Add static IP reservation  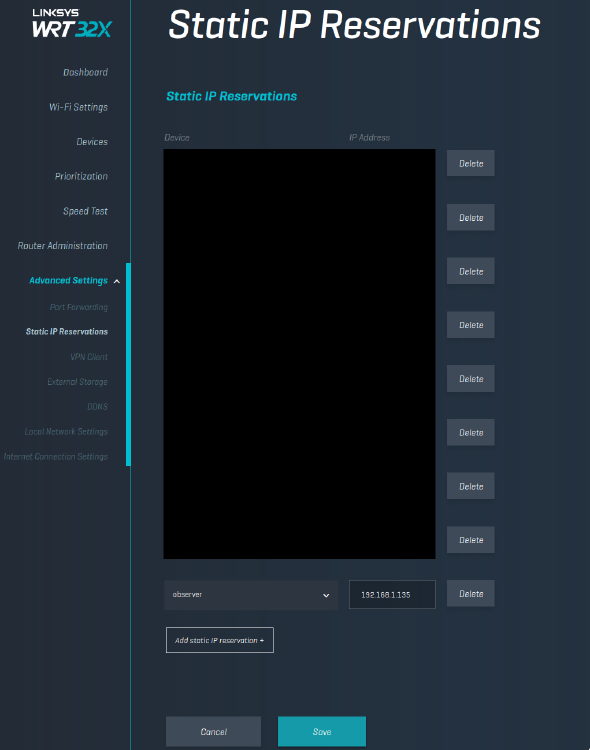(x=220, y=640)
